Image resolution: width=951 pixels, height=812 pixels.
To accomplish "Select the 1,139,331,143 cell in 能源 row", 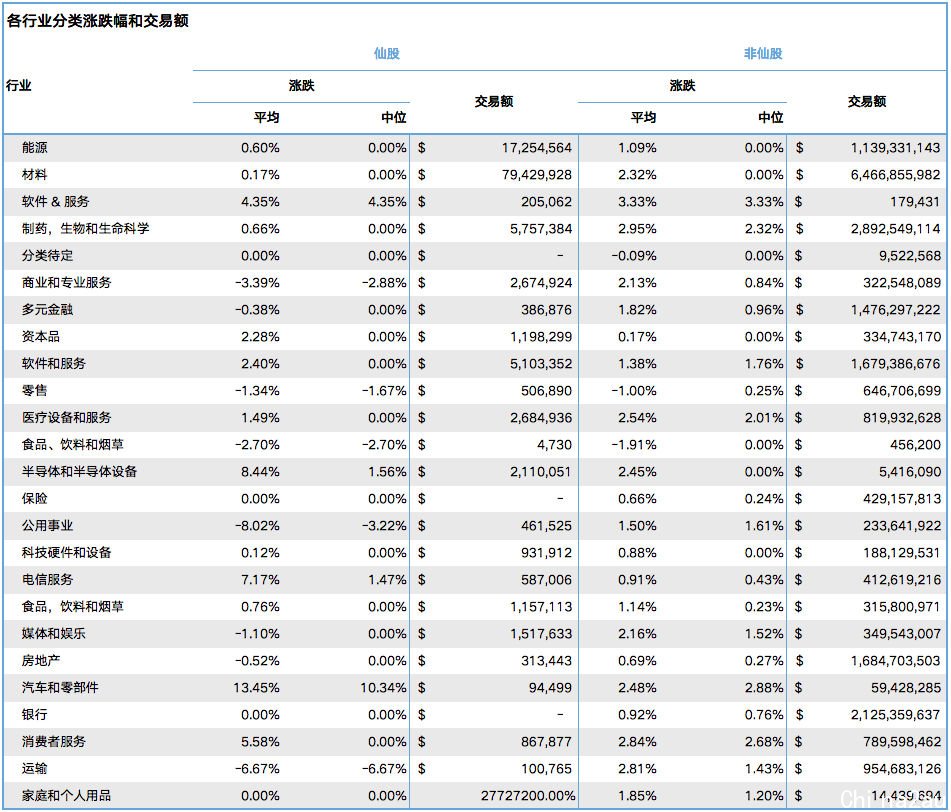I will coord(895,147).
